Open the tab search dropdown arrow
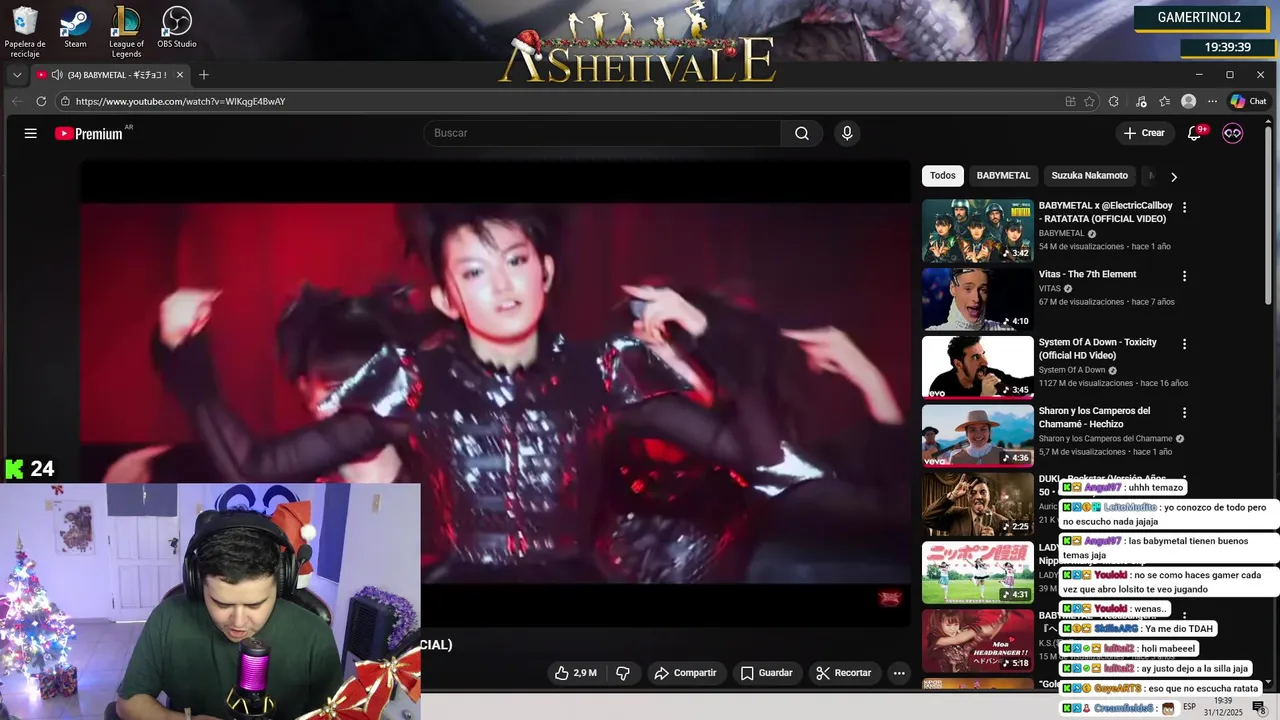 pyautogui.click(x=17, y=75)
